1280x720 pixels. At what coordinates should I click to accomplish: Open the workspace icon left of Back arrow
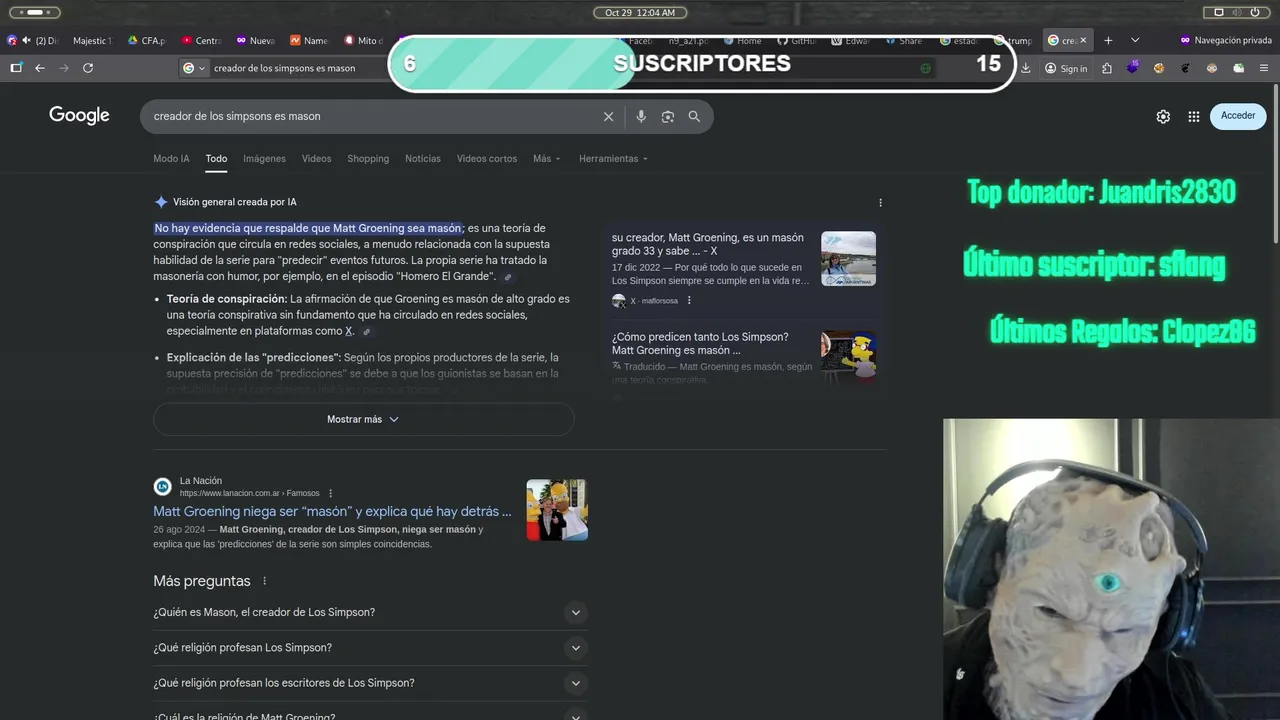(16, 68)
